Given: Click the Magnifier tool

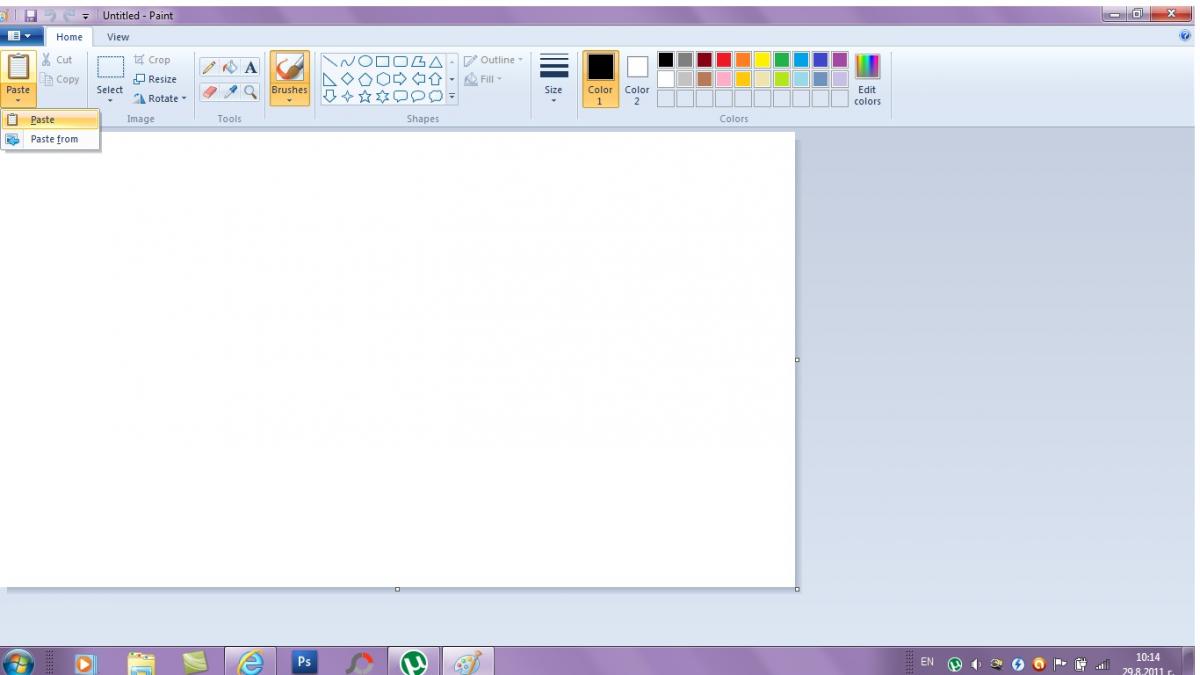Looking at the screenshot, I should pos(250,91).
